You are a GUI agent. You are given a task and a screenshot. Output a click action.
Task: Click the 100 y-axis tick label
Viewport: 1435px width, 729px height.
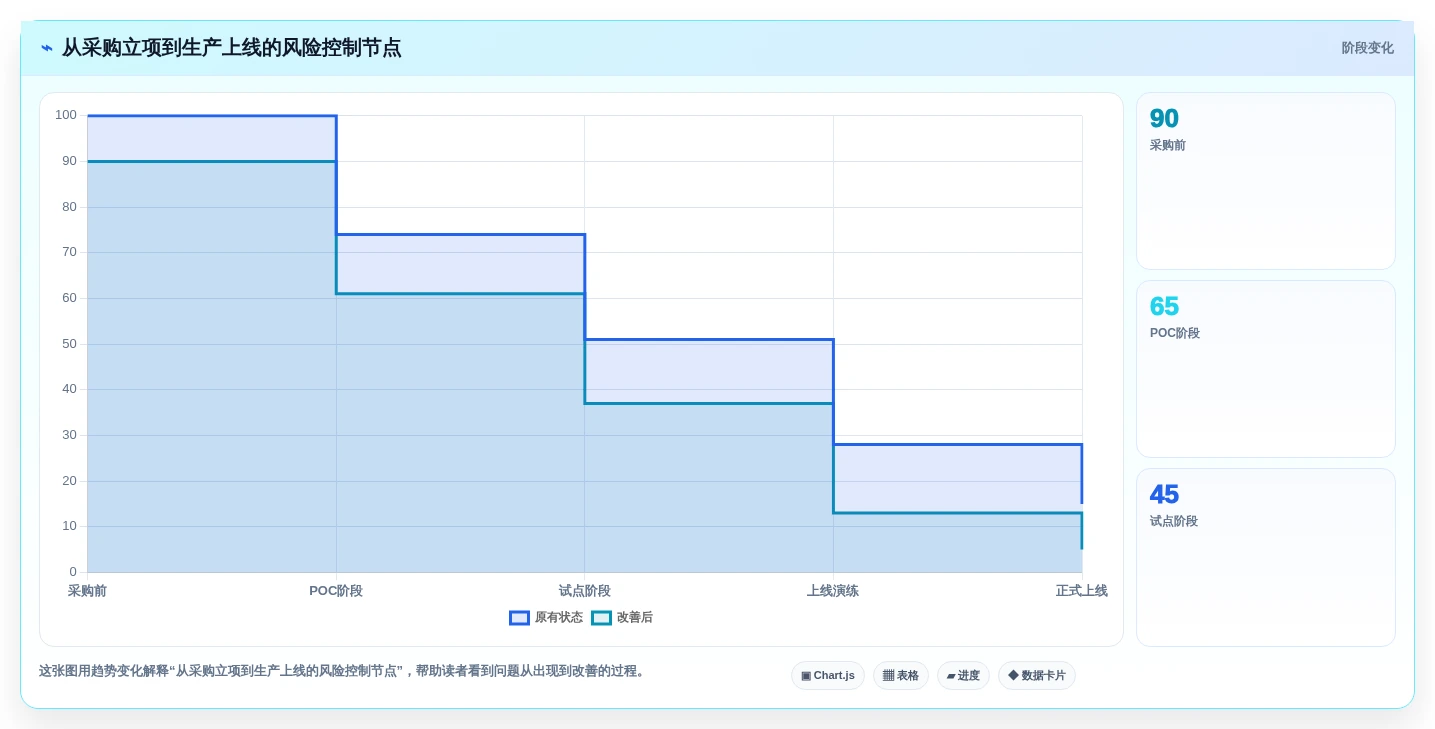(66, 115)
